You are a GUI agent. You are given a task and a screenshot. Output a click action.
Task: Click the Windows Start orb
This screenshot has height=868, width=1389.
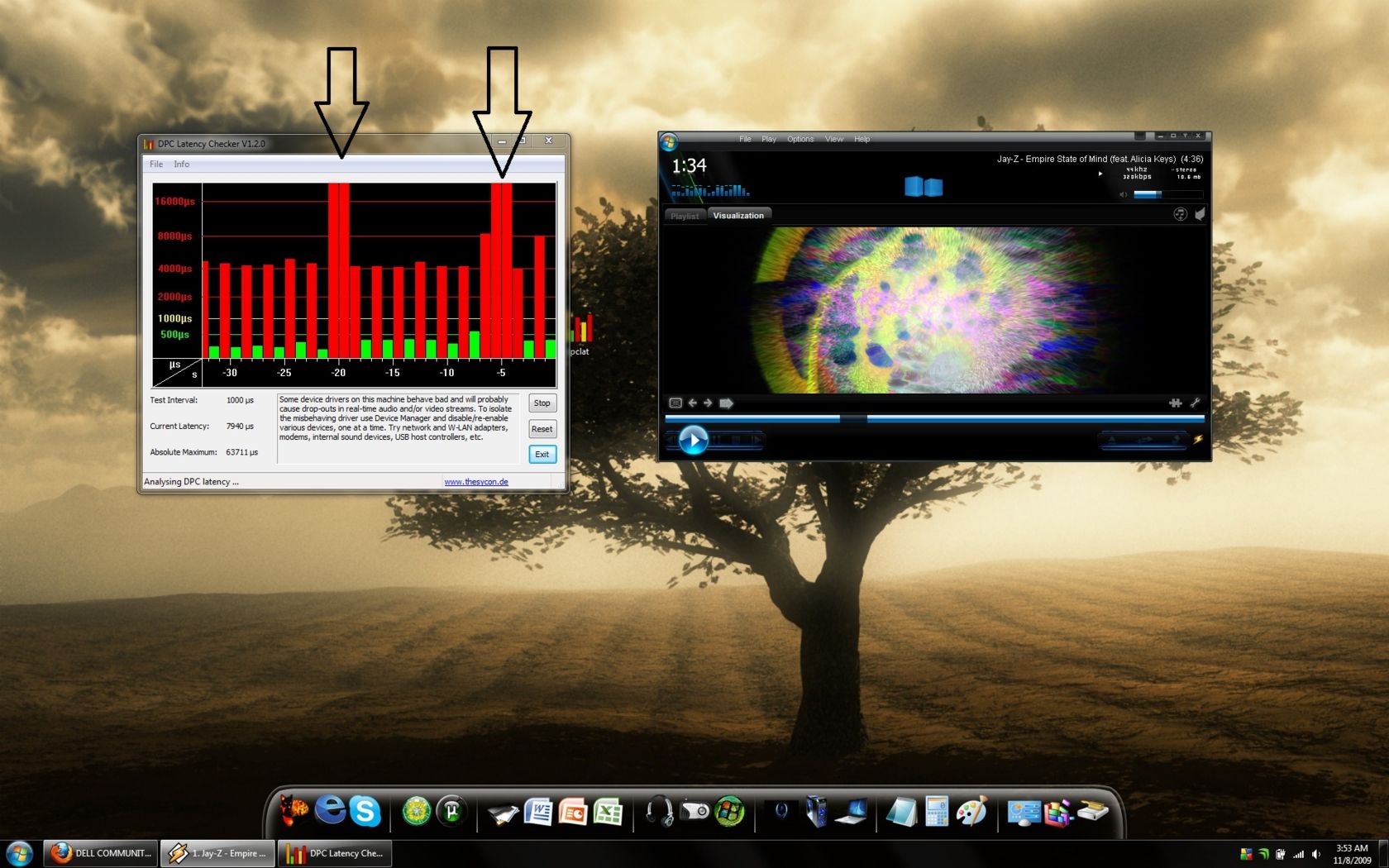point(19,853)
